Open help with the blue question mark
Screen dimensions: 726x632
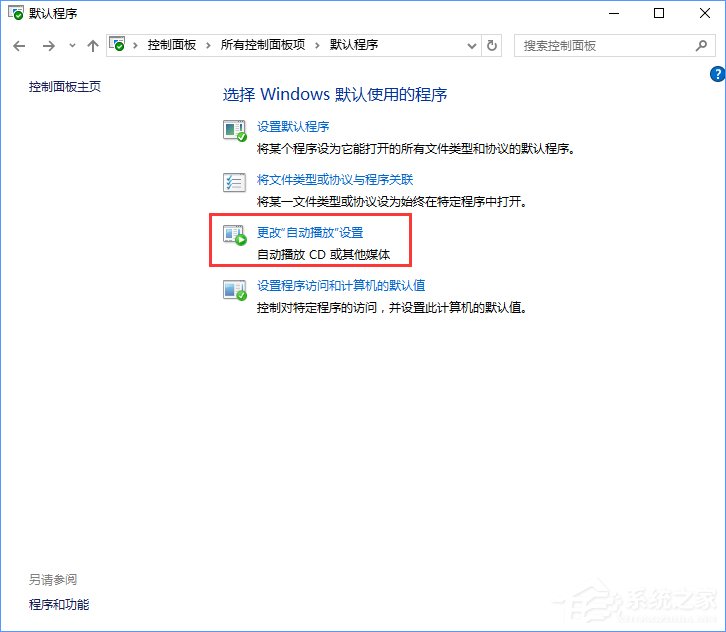717,74
